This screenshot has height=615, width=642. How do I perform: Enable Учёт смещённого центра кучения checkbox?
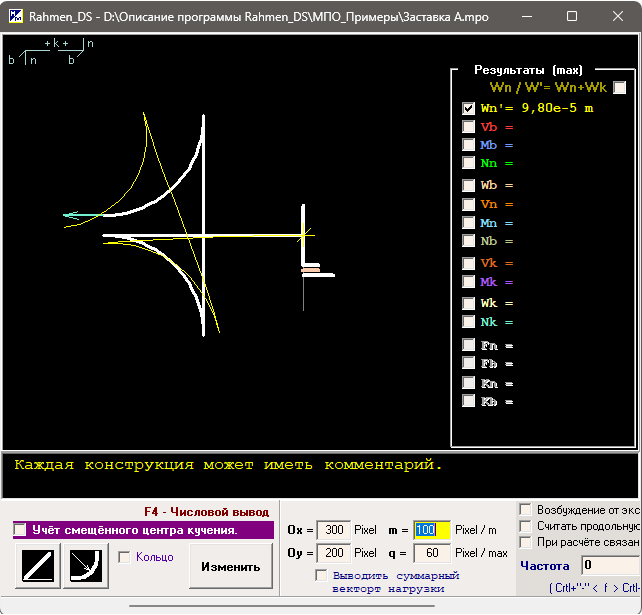20,530
